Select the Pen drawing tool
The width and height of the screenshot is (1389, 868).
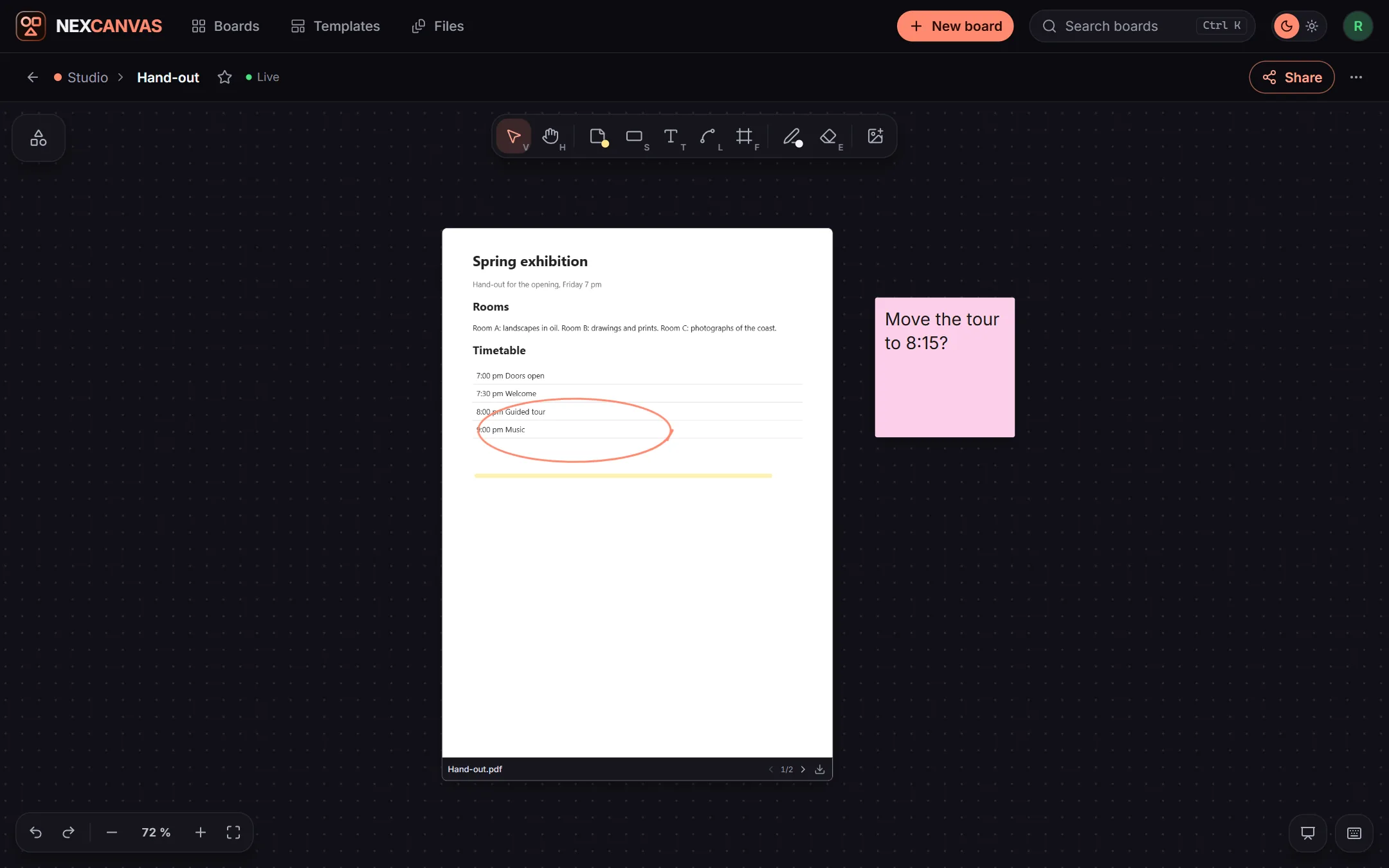tap(792, 136)
